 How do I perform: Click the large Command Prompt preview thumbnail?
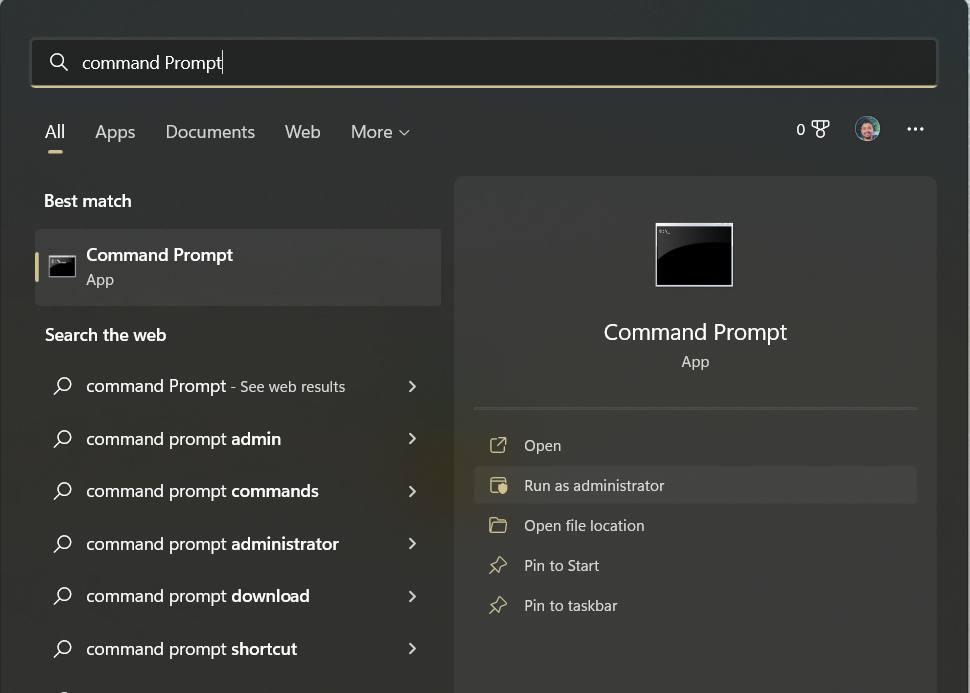pos(694,255)
